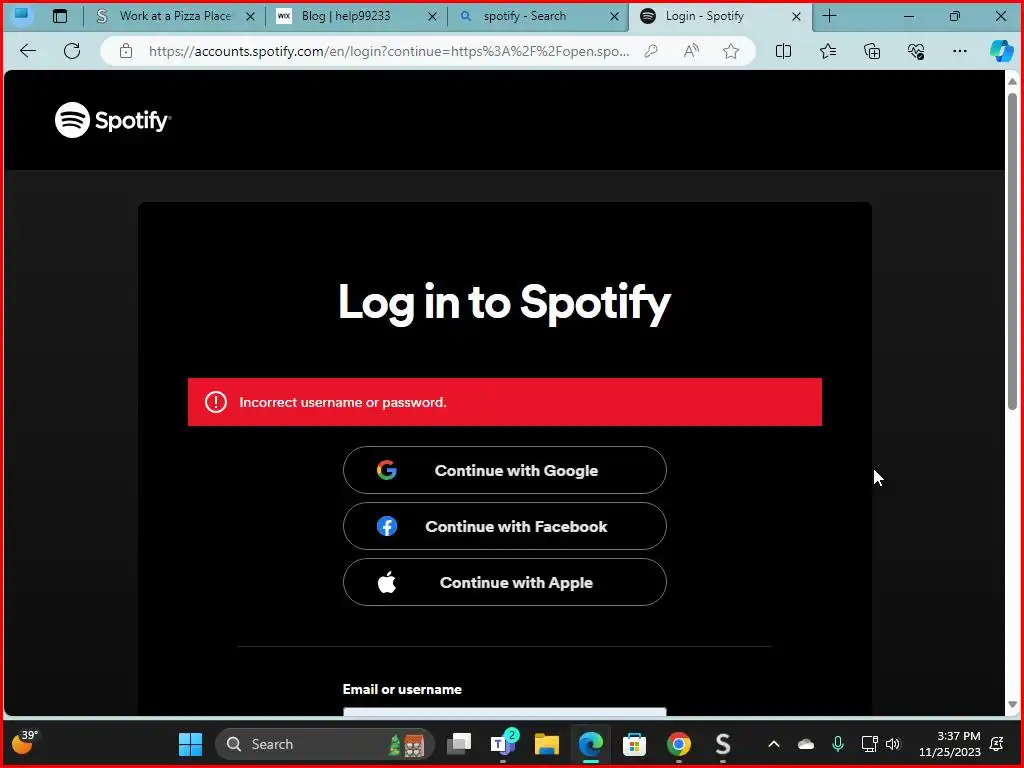Continue with Facebook
The width and height of the screenshot is (1024, 768).
[505, 526]
